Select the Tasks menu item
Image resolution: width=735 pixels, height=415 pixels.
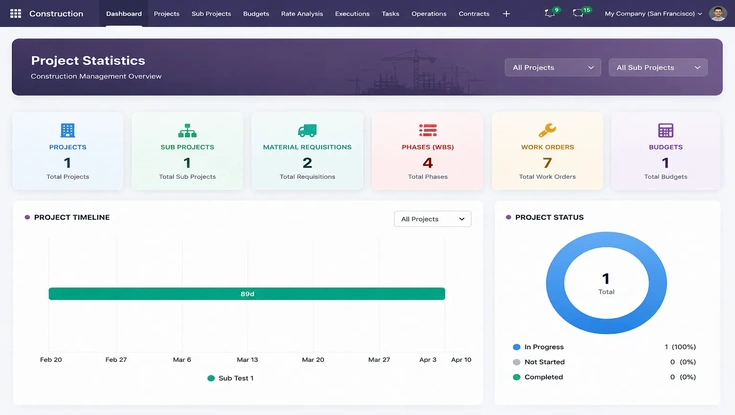390,14
